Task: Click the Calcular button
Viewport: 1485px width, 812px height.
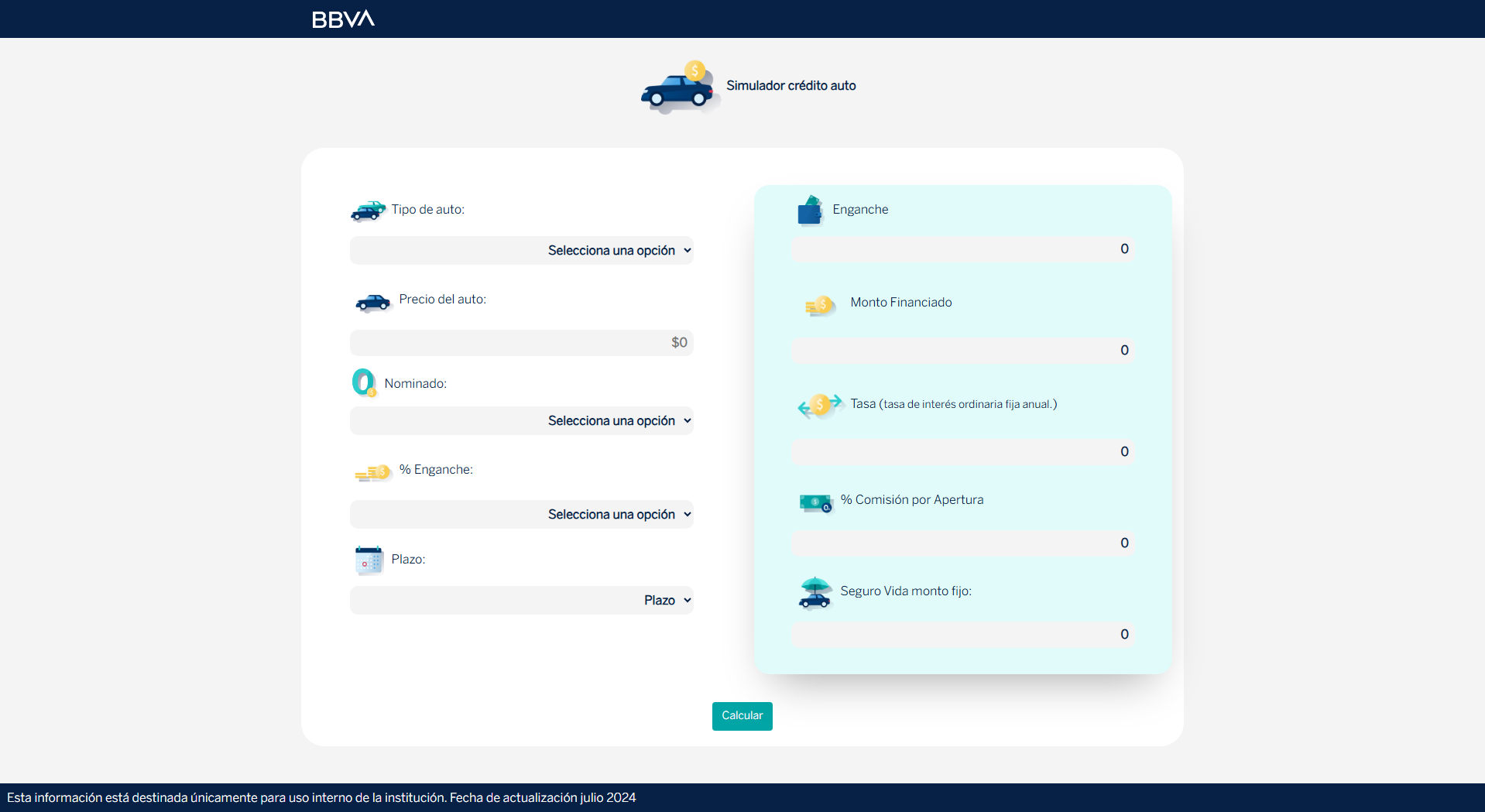Action: 742,716
